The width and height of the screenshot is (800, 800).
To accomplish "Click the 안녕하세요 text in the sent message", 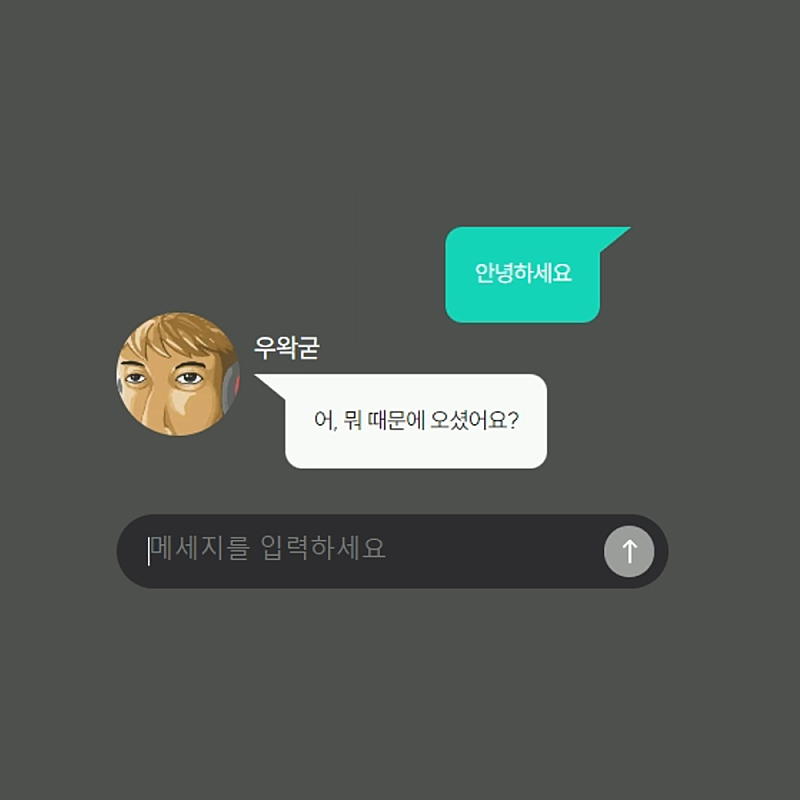I will pos(523,273).
